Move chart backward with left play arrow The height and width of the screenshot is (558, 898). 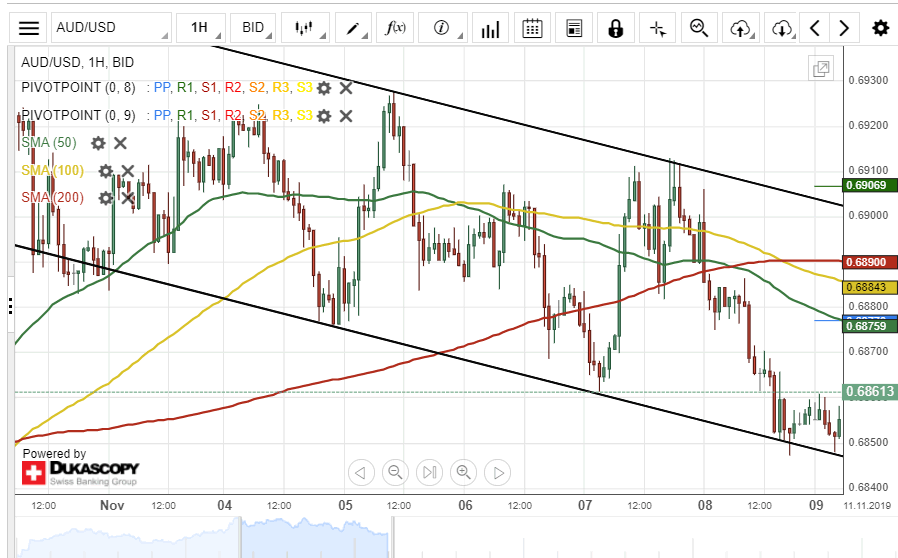click(361, 473)
